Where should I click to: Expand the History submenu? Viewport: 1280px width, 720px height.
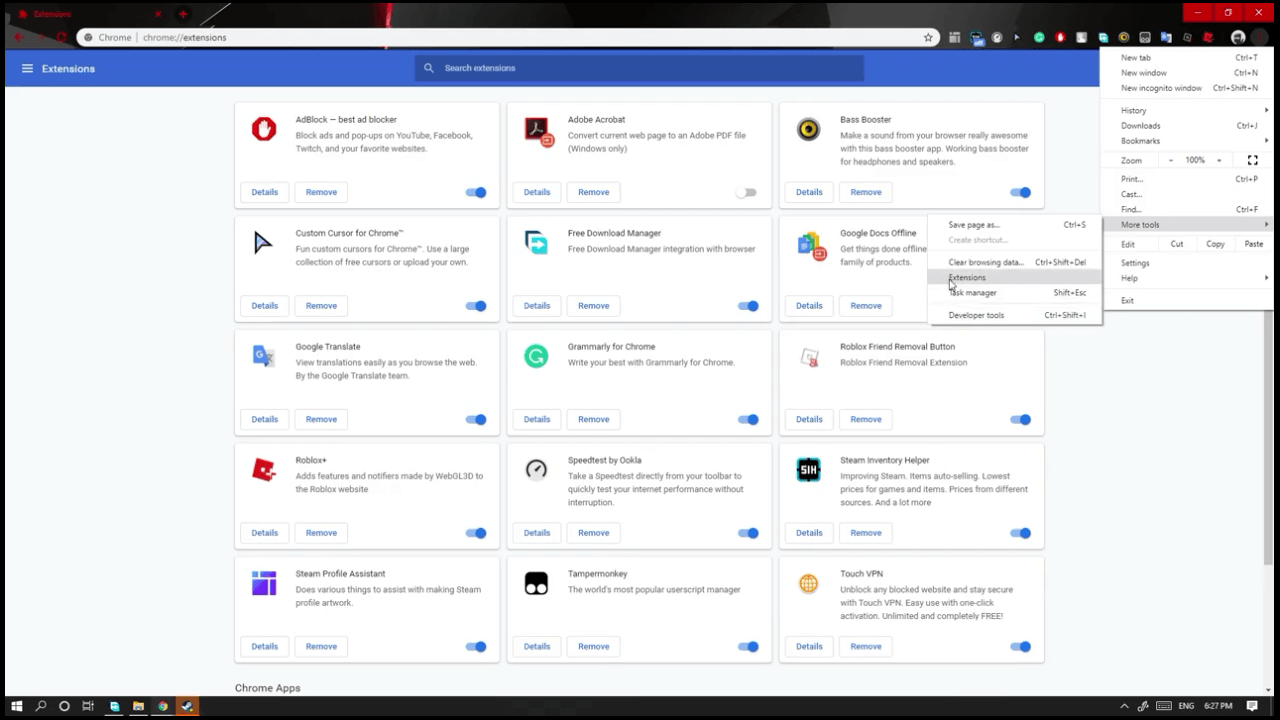pyautogui.click(x=1186, y=110)
